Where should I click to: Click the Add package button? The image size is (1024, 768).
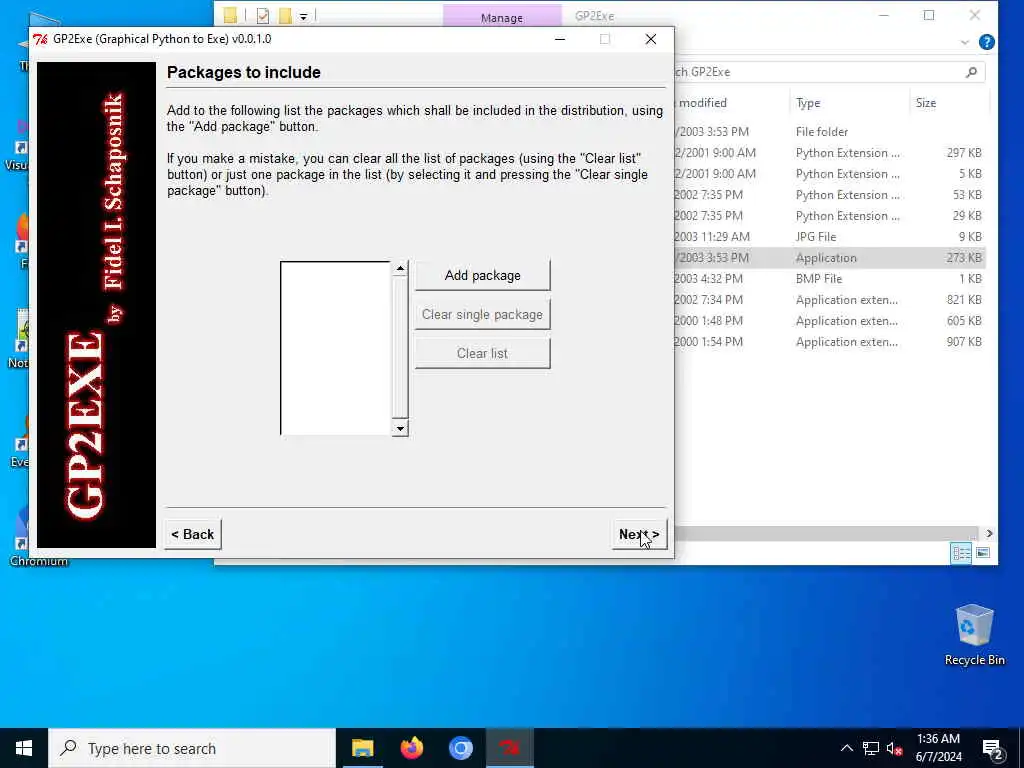483,276
